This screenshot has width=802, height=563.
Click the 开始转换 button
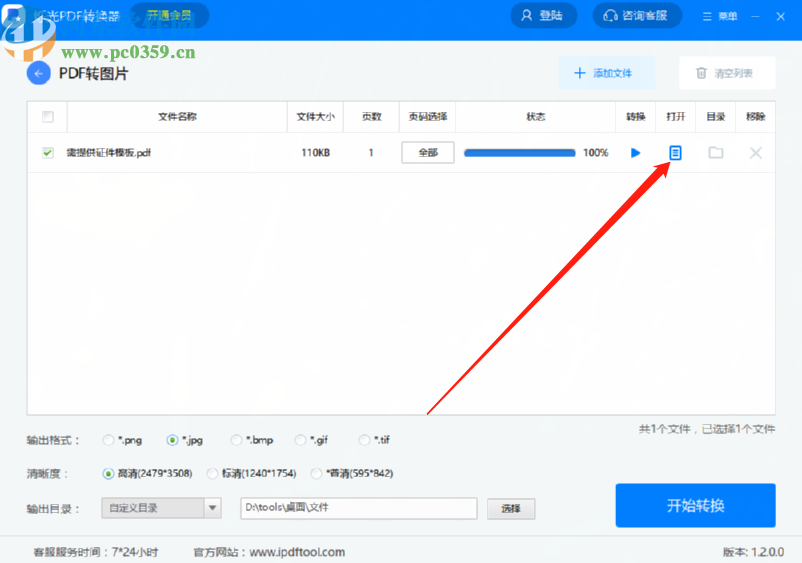click(696, 505)
